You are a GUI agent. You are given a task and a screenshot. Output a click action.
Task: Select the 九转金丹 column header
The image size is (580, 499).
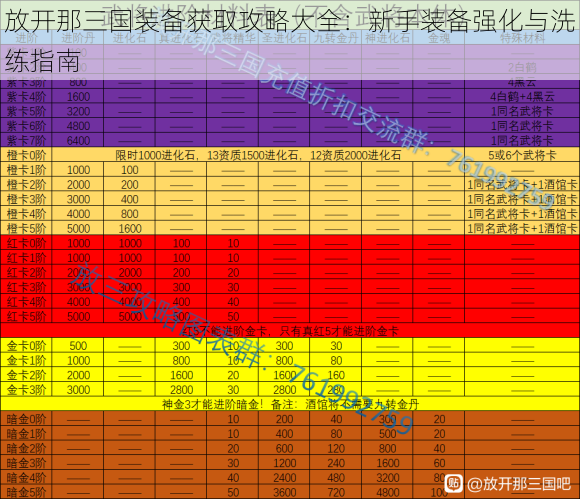(336, 38)
